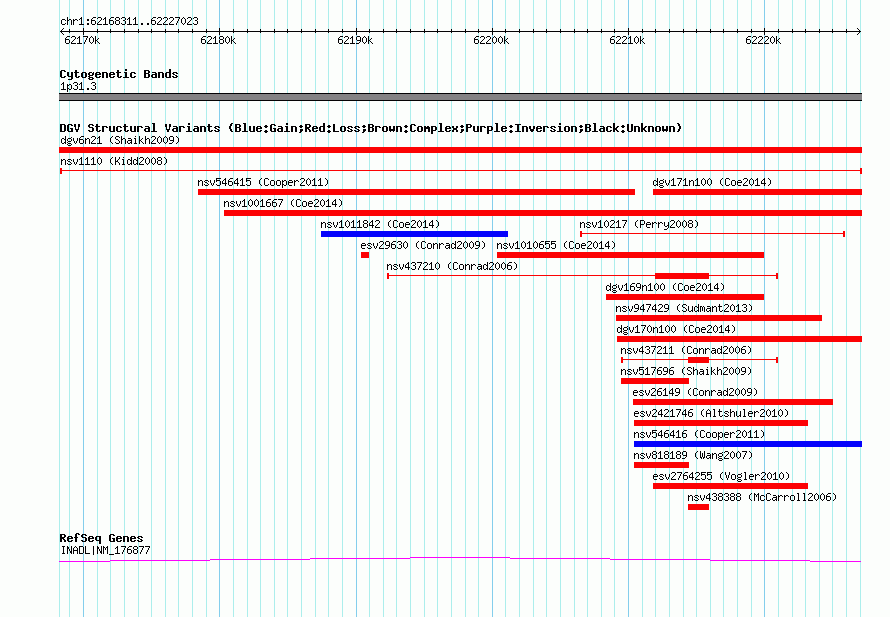Click the esv2421746 (Altshuler2010) label
Screen dimensions: 890x617
(x=711, y=413)
